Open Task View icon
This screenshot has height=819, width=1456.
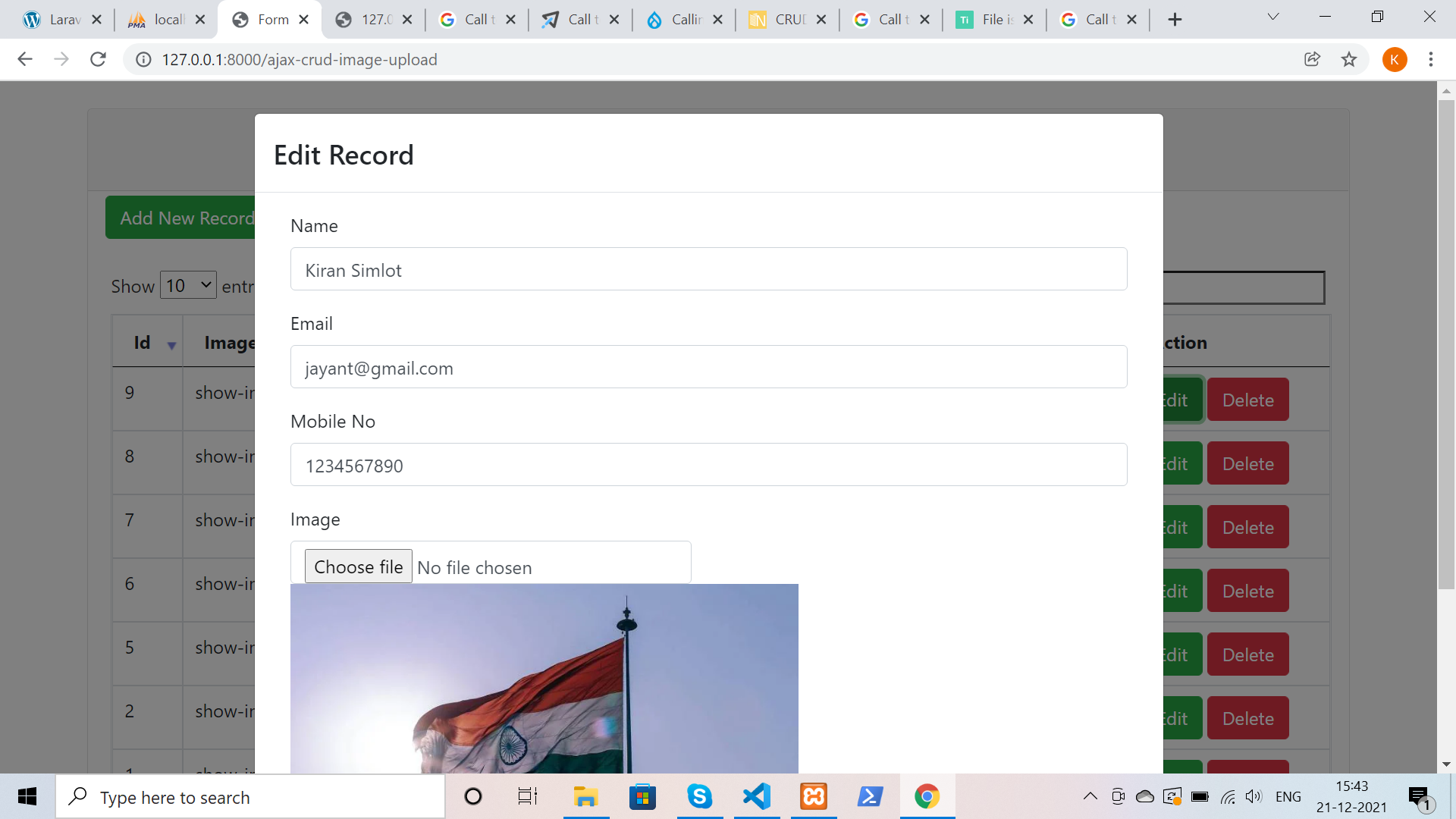click(x=527, y=796)
